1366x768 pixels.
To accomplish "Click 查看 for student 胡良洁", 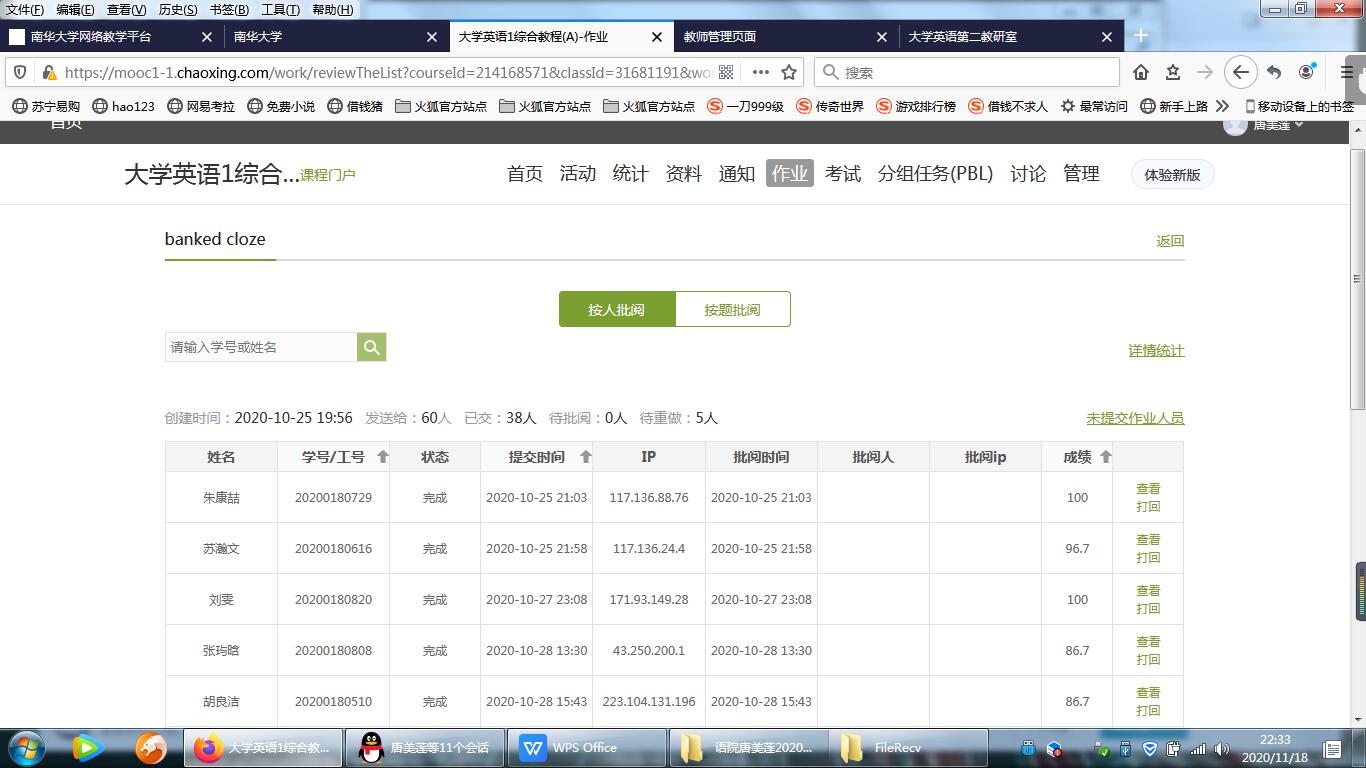I will (x=1148, y=693).
